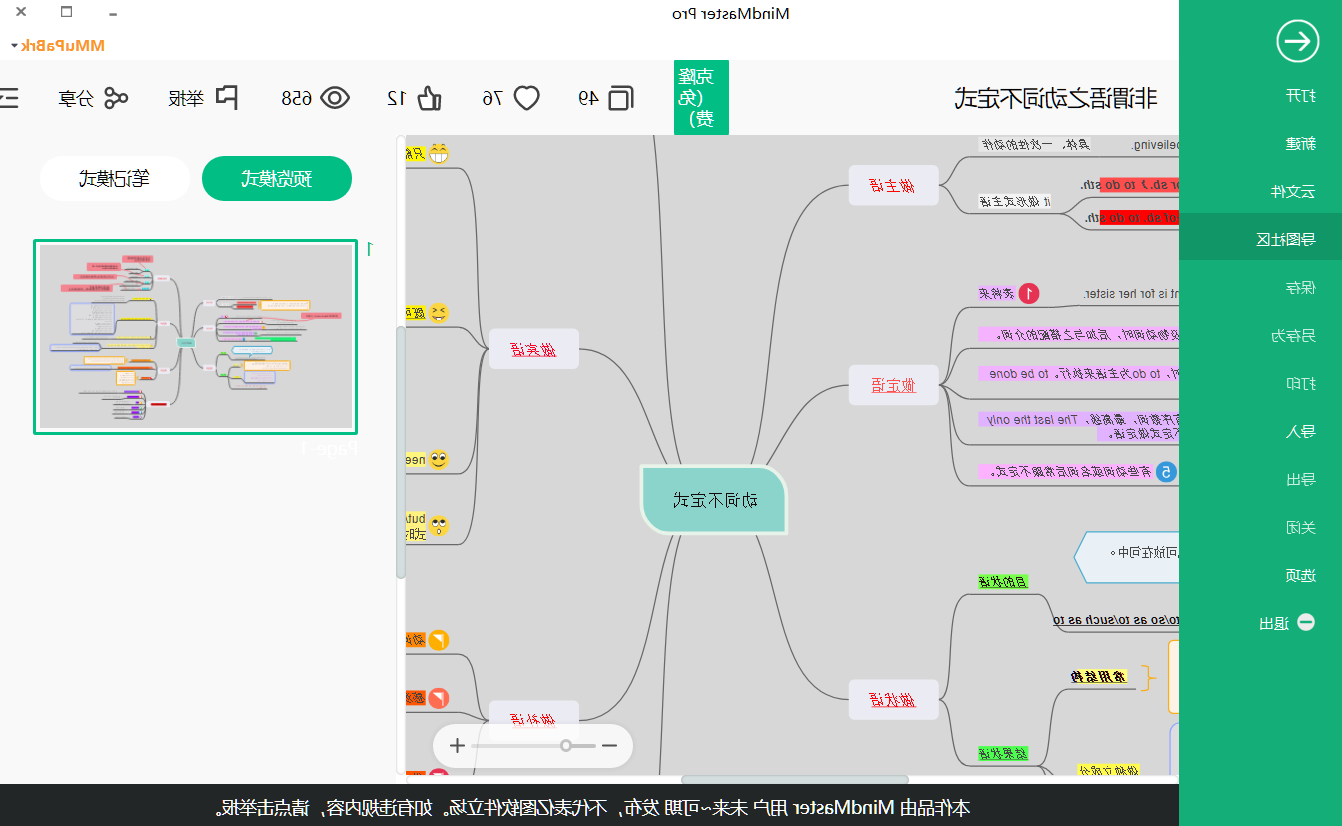
Task: Click the 'to be done' purple text line
Action: click(x=1077, y=373)
